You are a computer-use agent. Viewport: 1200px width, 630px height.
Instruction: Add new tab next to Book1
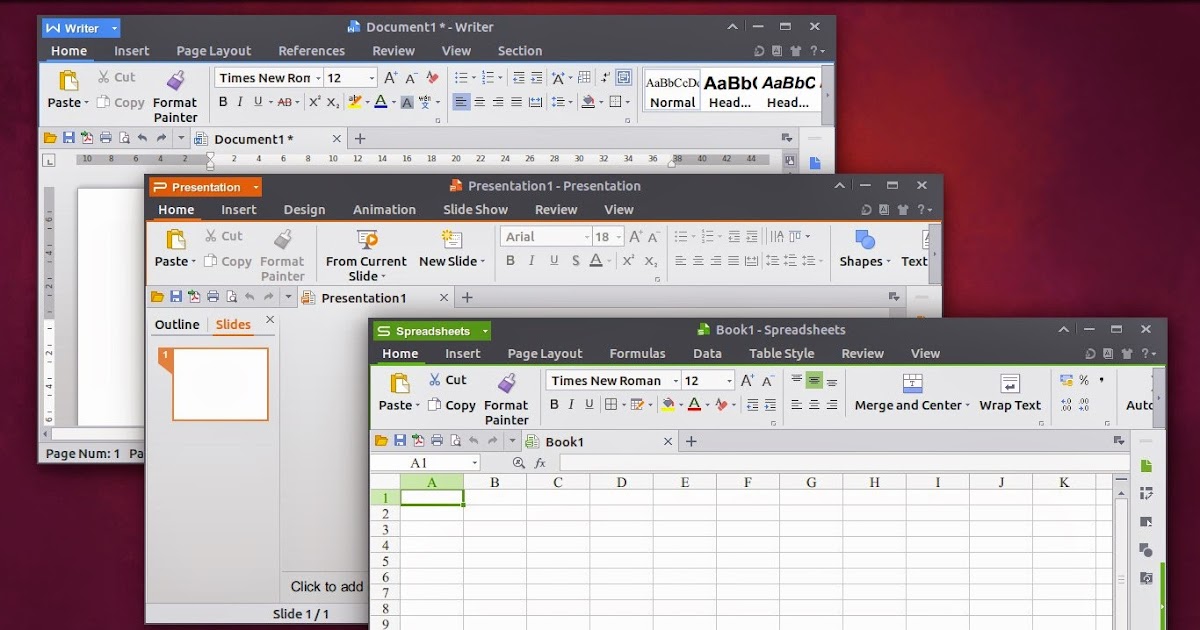tap(690, 441)
